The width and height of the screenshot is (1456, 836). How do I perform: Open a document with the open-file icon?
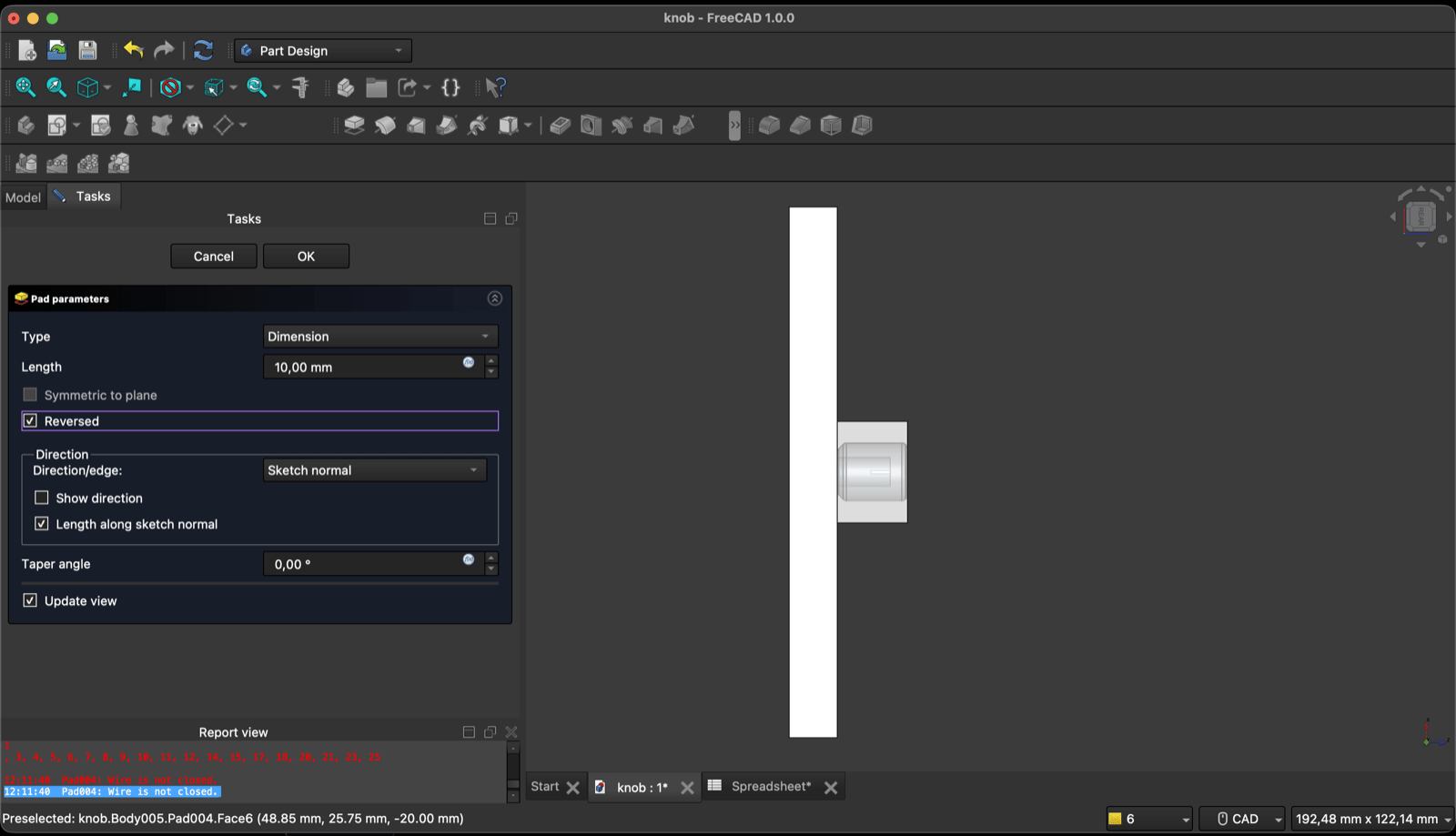(57, 50)
